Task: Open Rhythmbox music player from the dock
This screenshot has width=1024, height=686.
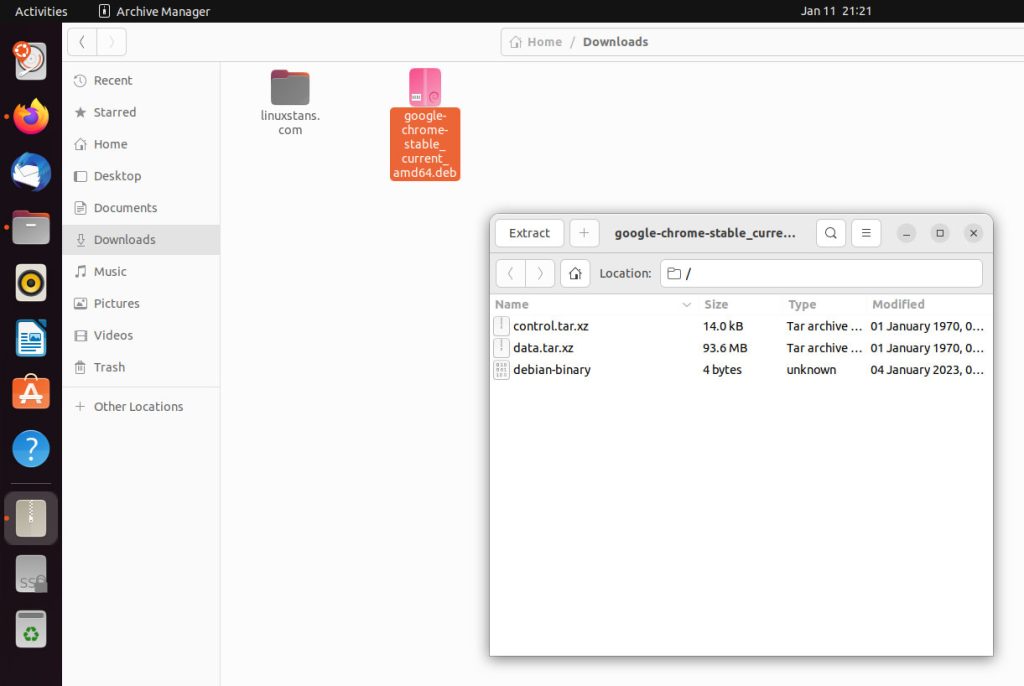Action: click(x=30, y=283)
